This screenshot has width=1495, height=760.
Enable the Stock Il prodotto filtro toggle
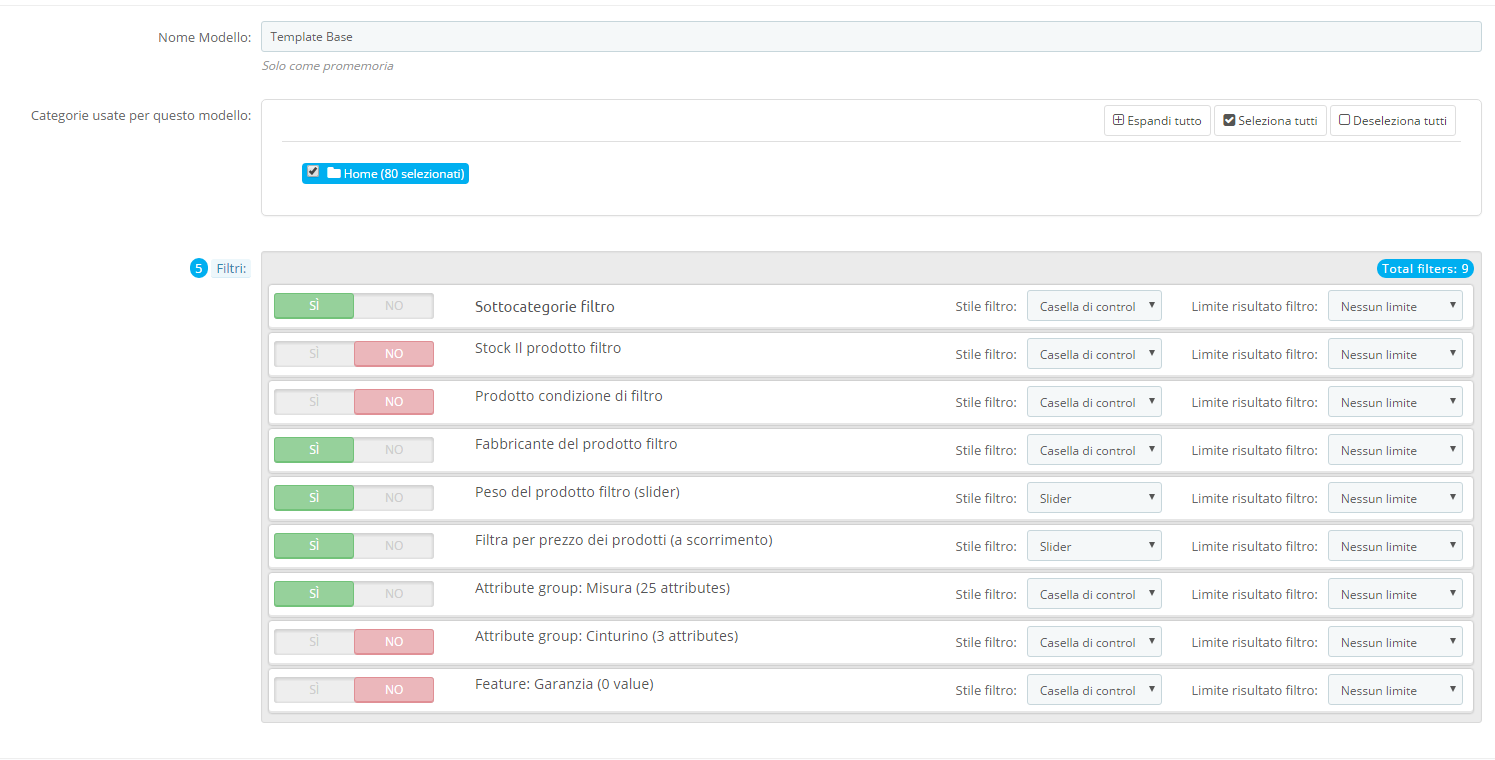coord(313,353)
